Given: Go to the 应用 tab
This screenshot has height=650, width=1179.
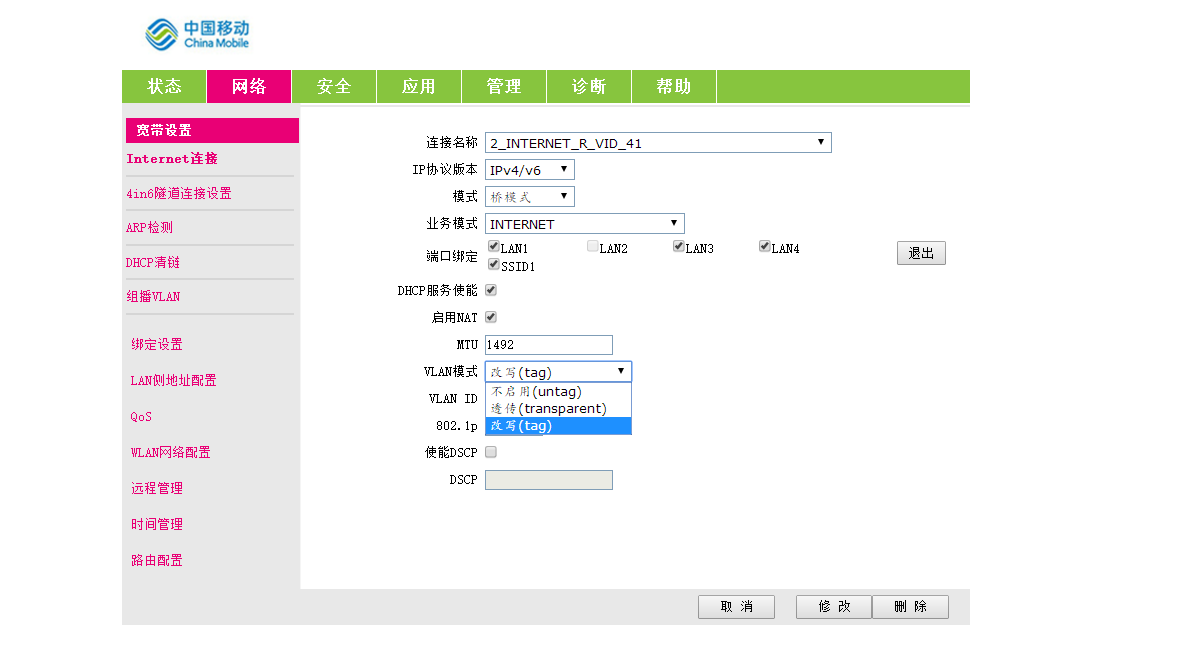Looking at the screenshot, I should tap(419, 87).
